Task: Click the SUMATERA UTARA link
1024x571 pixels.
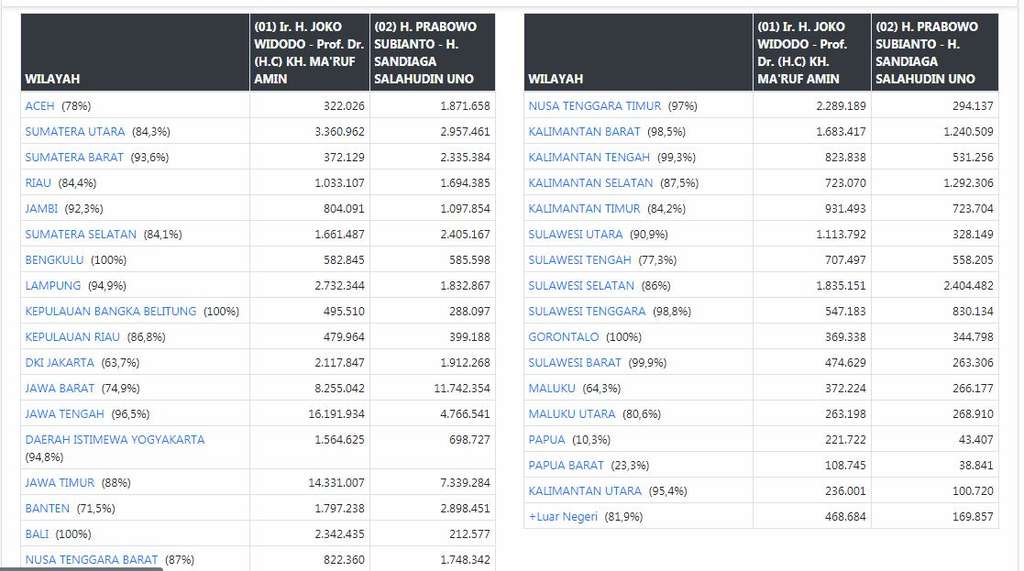Action: click(x=75, y=132)
